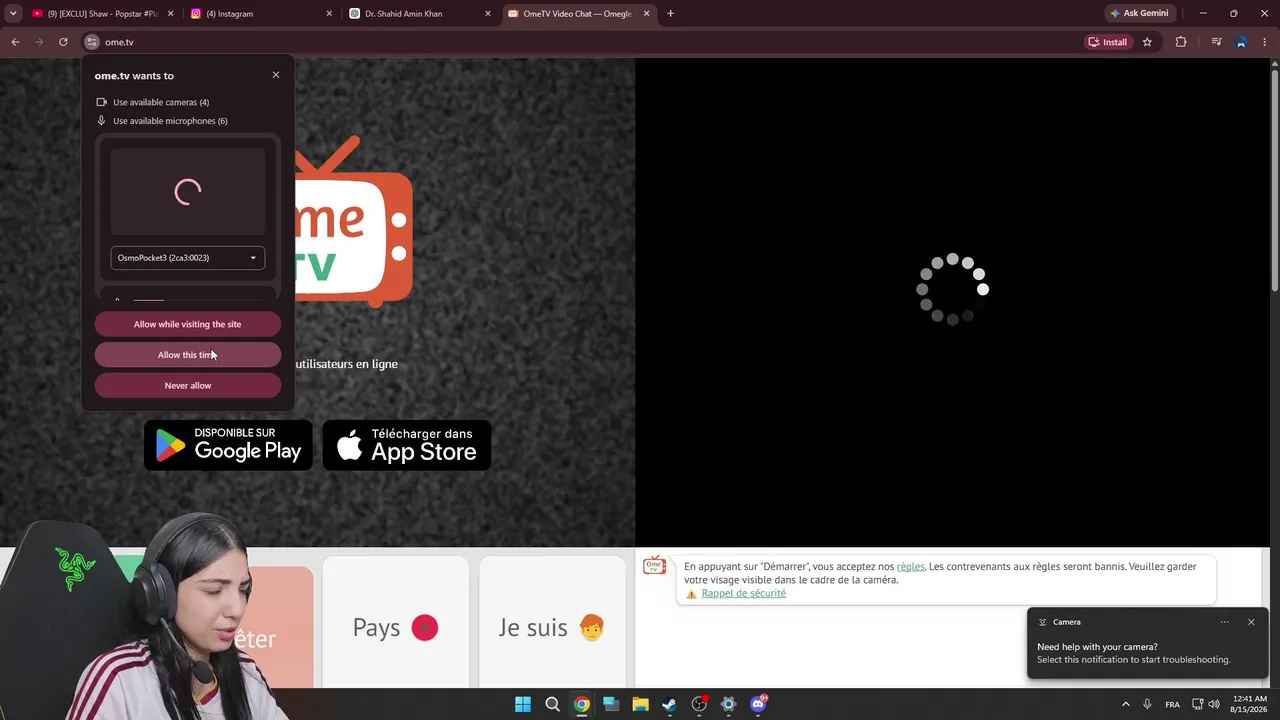The image size is (1280, 720).
Task: Open the OBS Studio taskbar icon
Action: 699,704
